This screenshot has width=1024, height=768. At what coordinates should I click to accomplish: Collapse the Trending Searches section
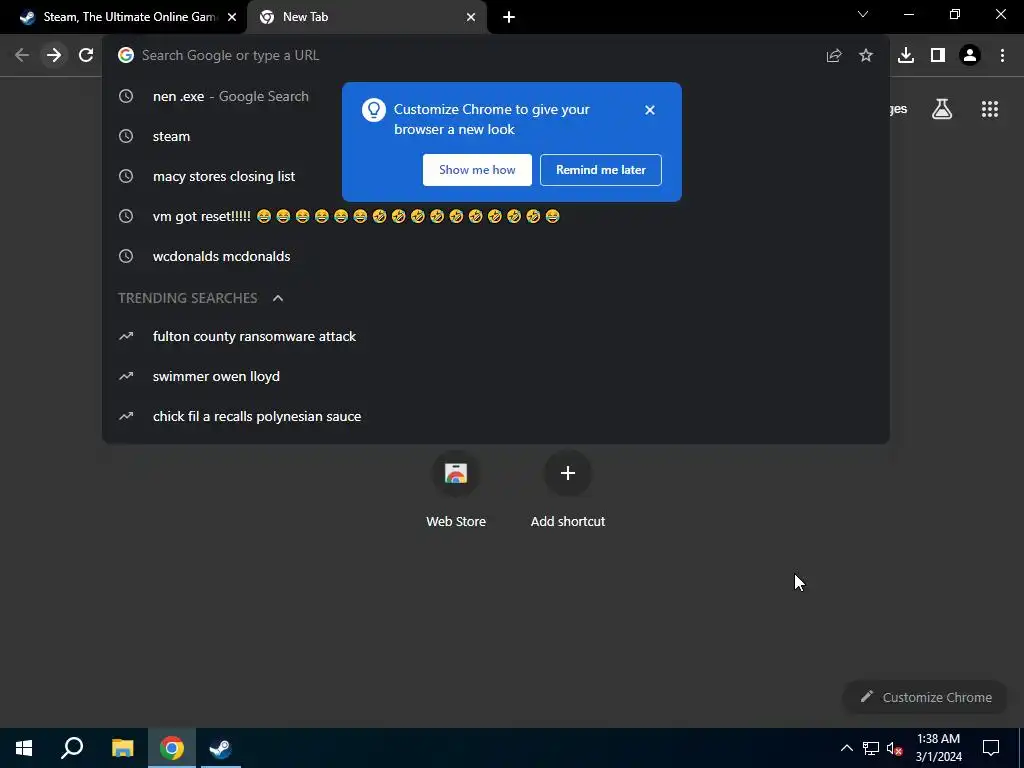point(278,298)
